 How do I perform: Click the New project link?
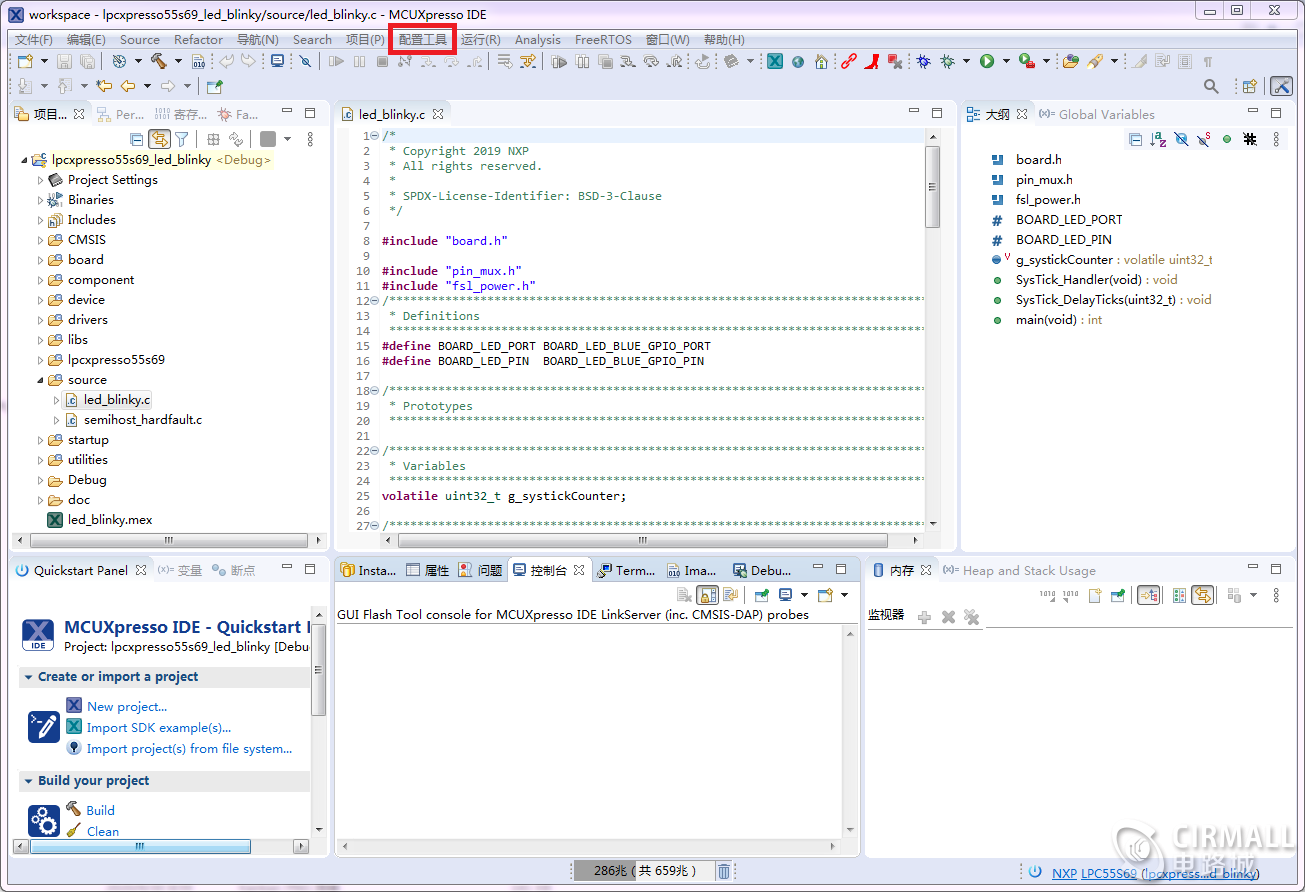coord(126,706)
